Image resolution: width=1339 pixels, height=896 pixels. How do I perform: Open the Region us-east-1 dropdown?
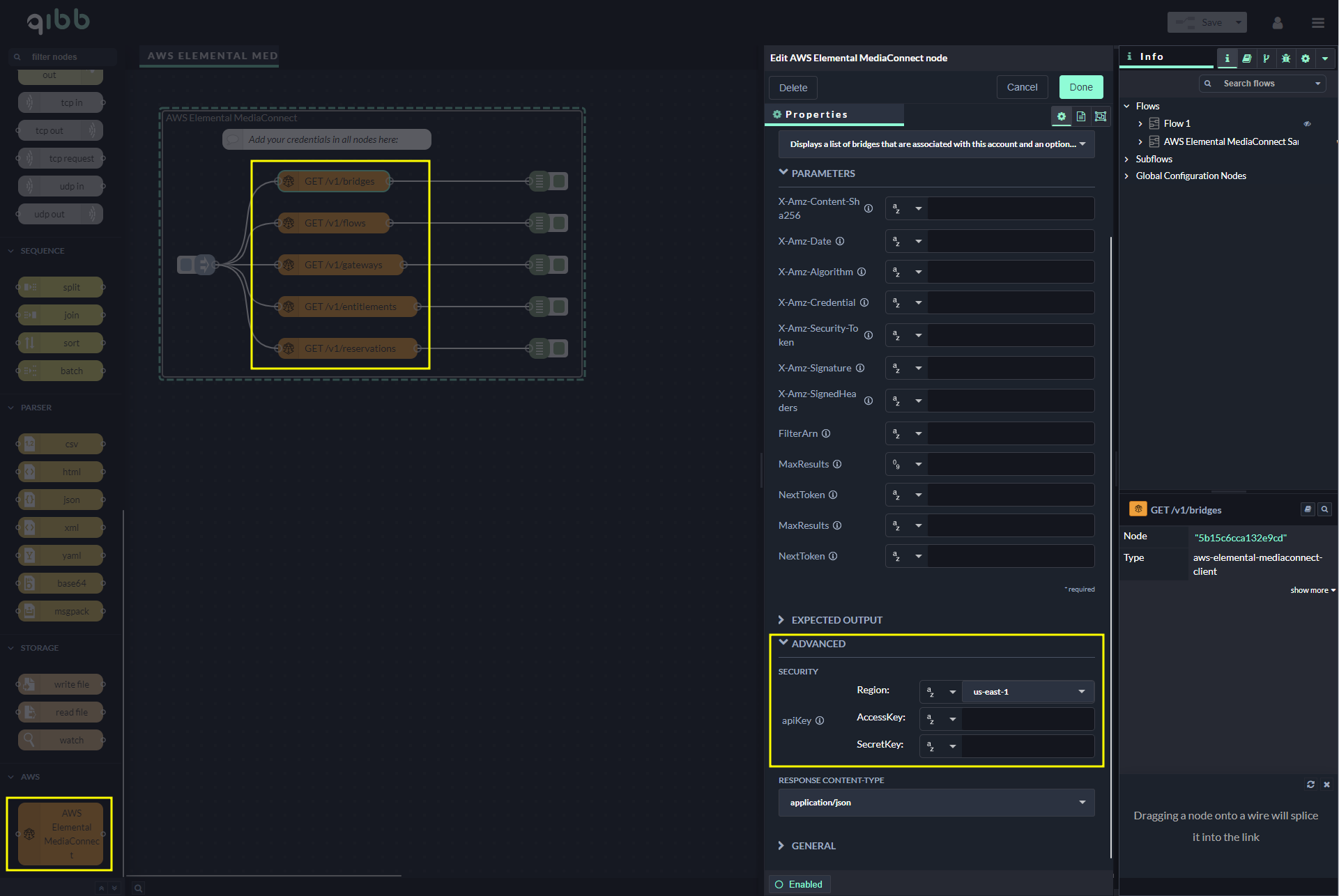click(x=1027, y=691)
